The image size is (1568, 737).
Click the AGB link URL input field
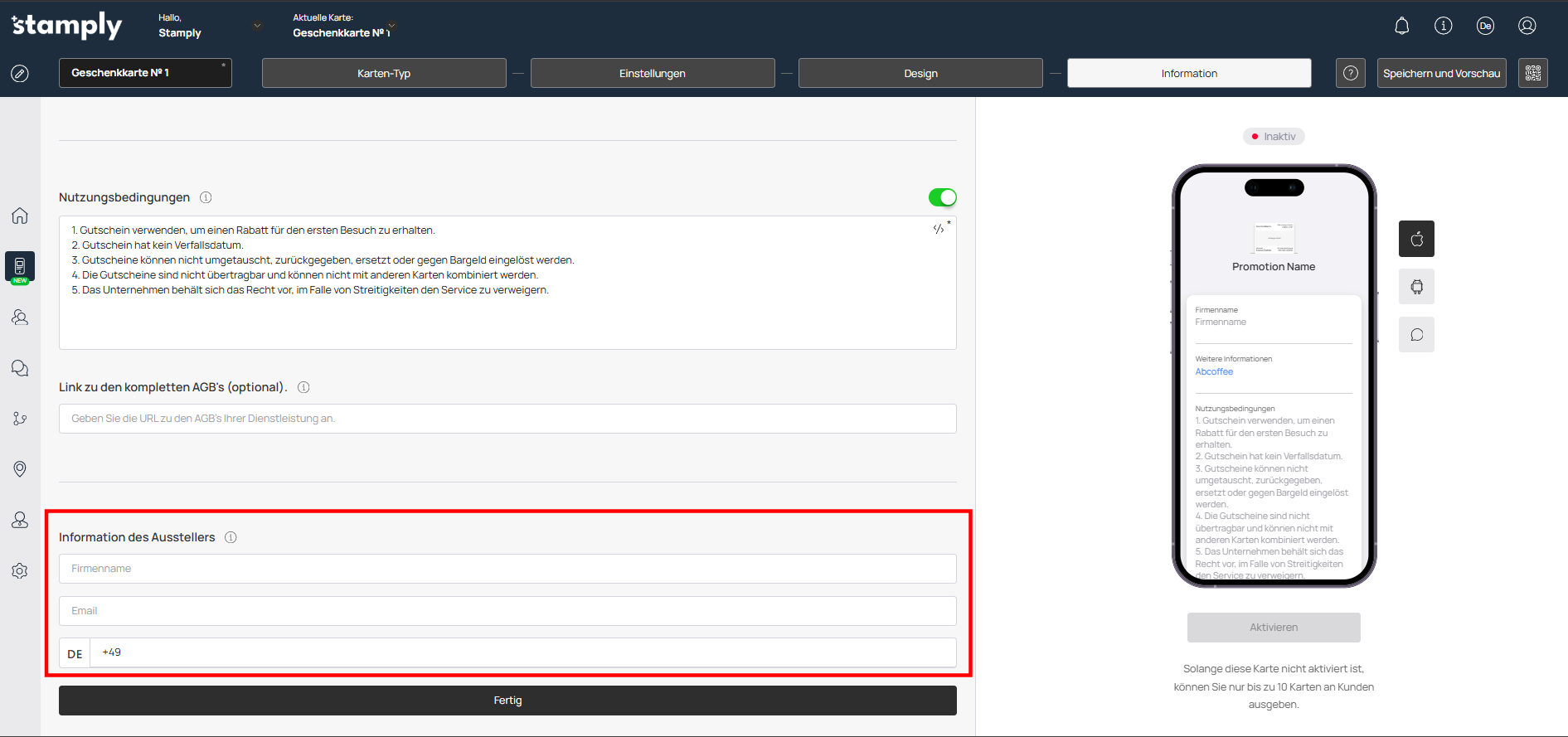(x=507, y=419)
